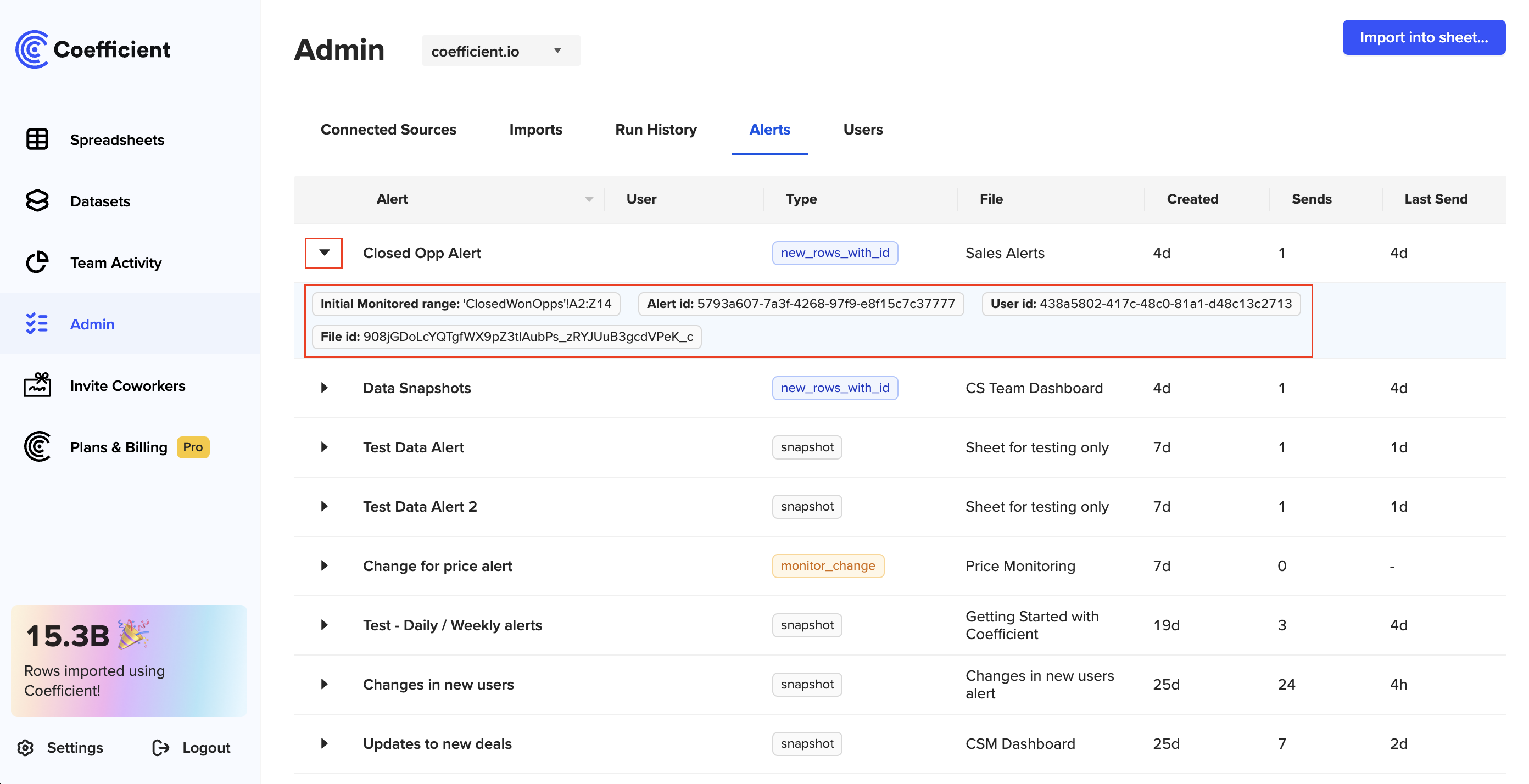Image resolution: width=1529 pixels, height=784 pixels.
Task: Expand Test - Daily / Weekly alerts row
Action: (x=324, y=625)
